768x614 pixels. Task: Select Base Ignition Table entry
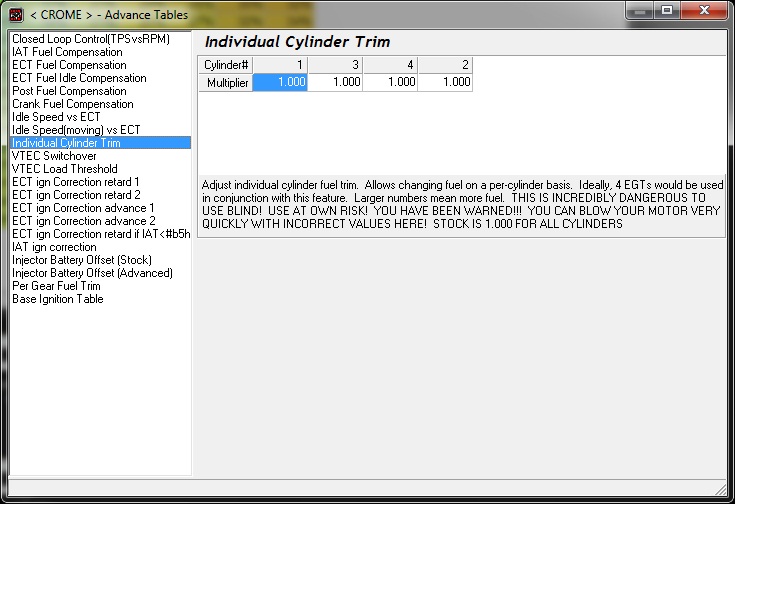point(58,299)
